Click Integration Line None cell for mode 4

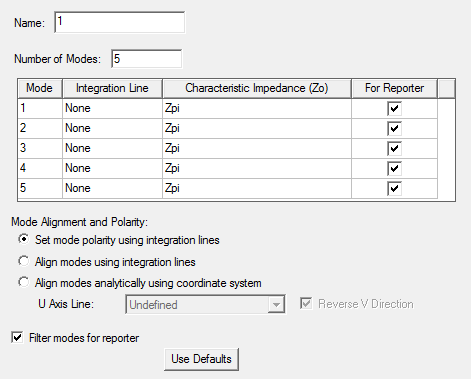pyautogui.click(x=112, y=168)
